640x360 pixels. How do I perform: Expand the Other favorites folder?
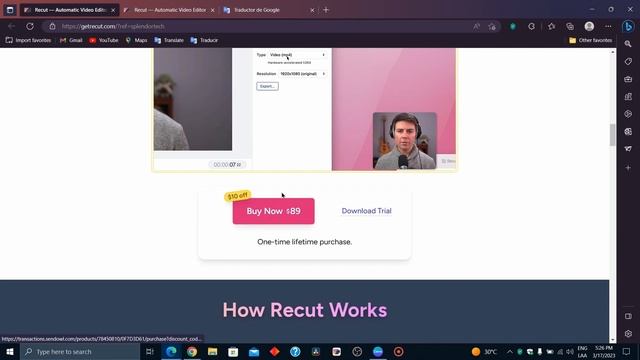(591, 40)
